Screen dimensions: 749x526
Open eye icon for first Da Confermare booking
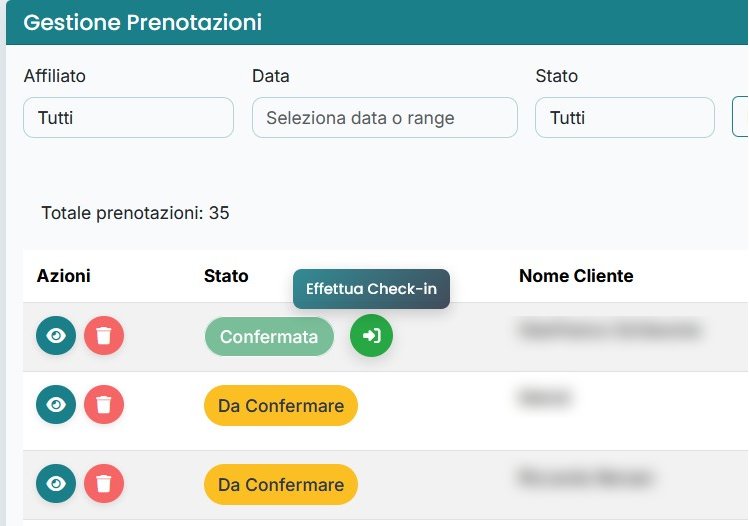coord(56,405)
